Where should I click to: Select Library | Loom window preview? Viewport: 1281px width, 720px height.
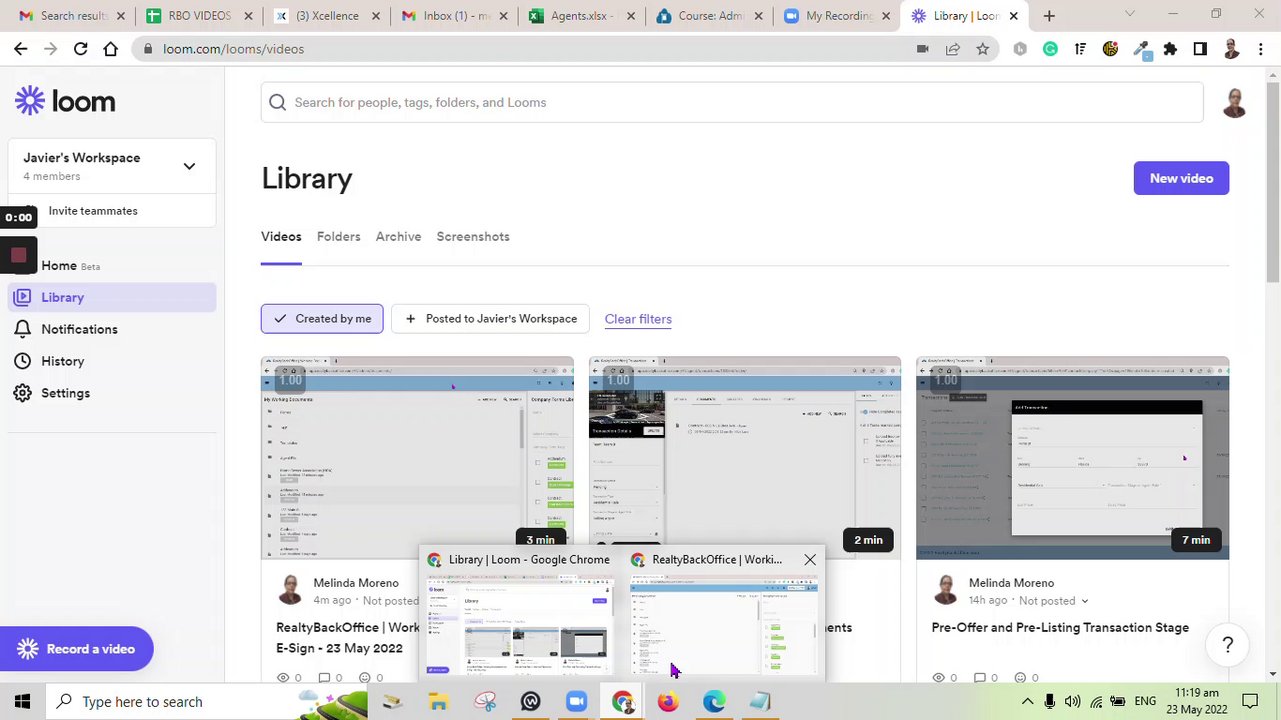(519, 614)
